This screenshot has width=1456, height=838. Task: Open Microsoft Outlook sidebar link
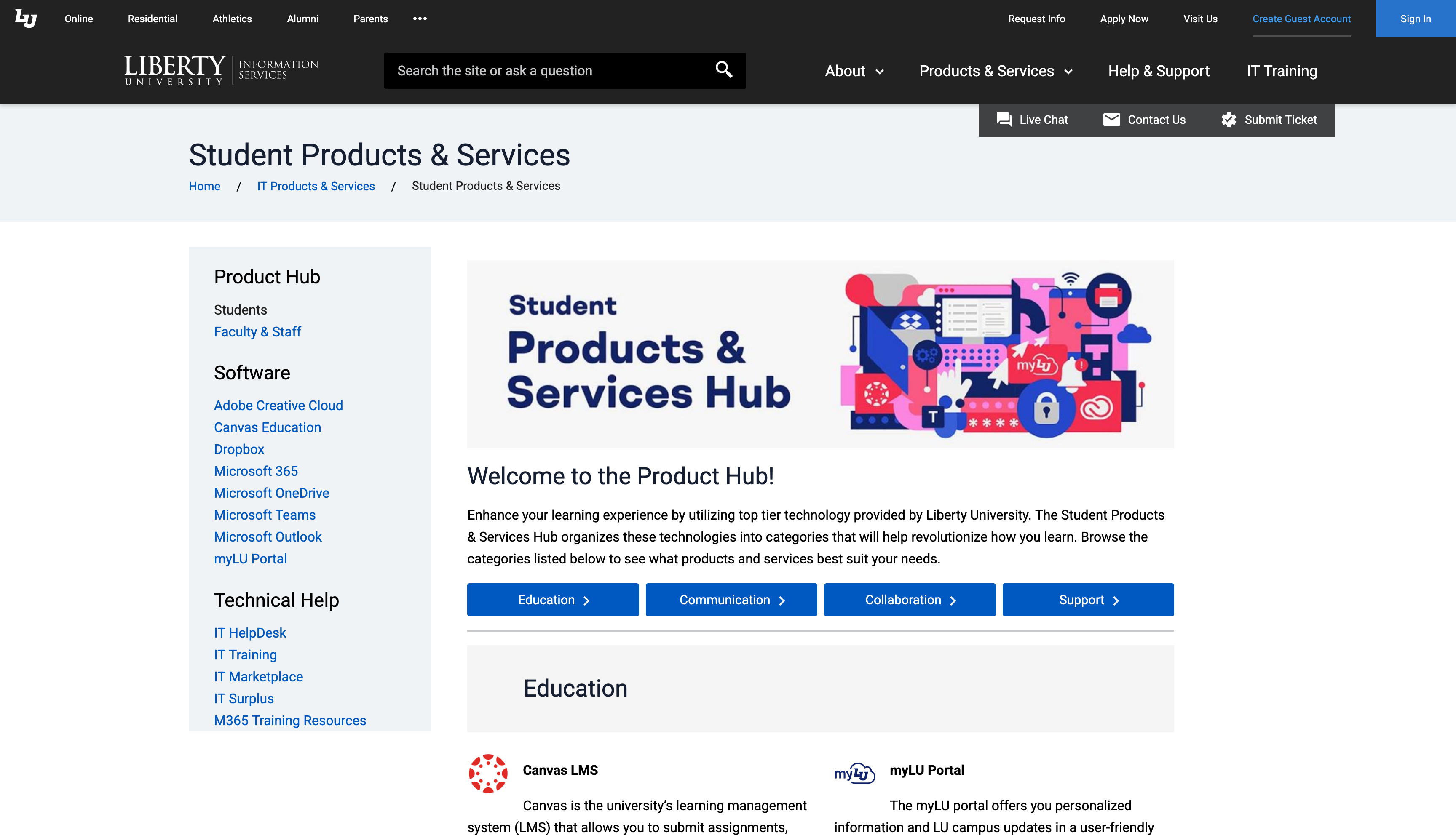268,536
